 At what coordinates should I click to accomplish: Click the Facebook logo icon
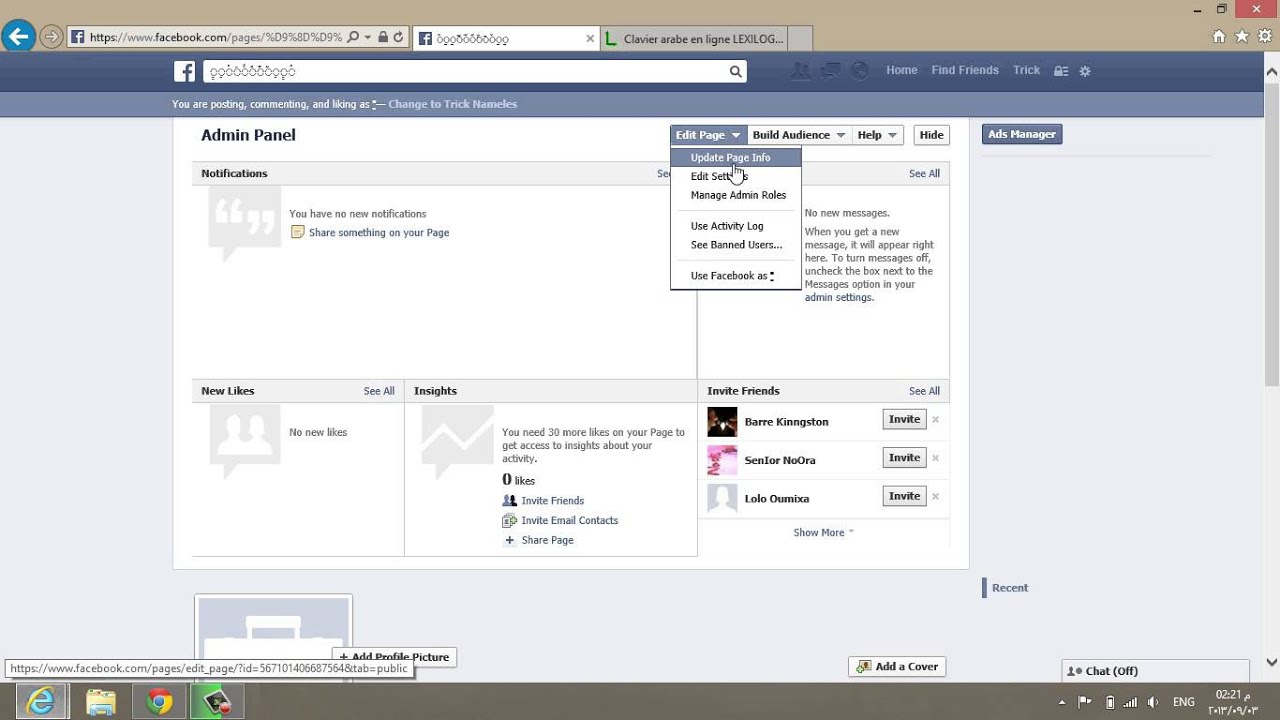coord(184,71)
